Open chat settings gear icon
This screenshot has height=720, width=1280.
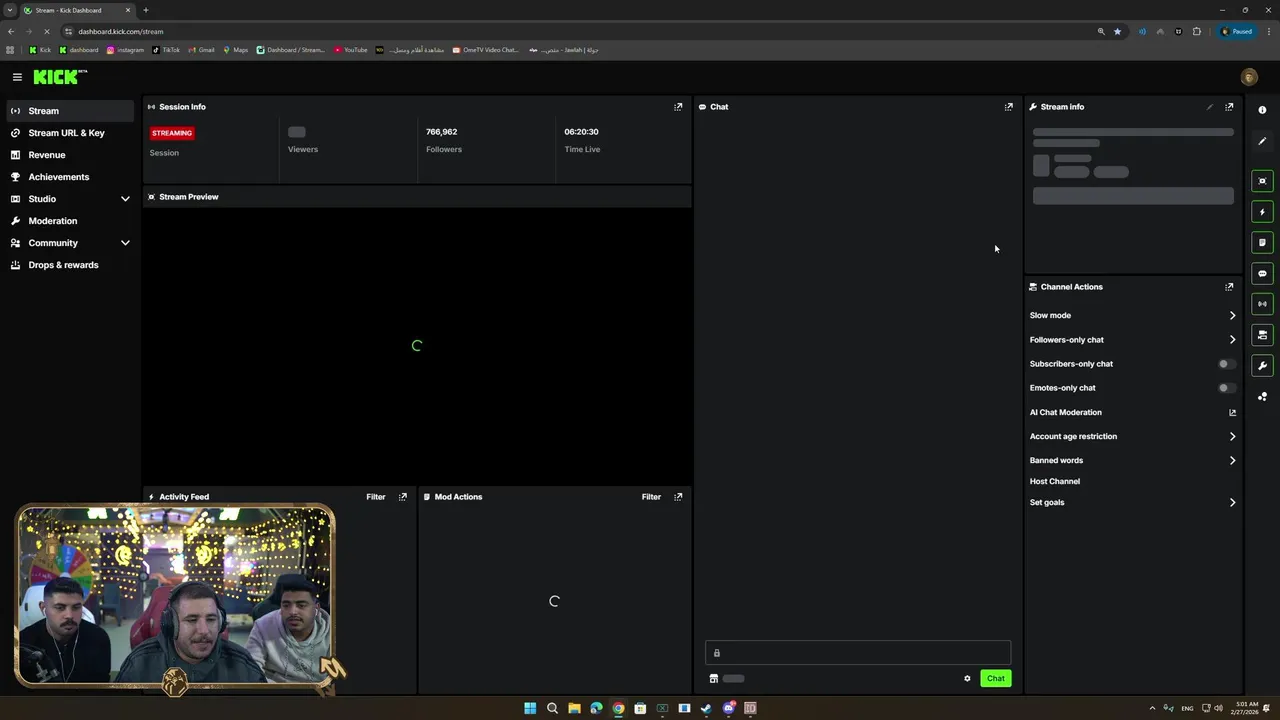[967, 679]
